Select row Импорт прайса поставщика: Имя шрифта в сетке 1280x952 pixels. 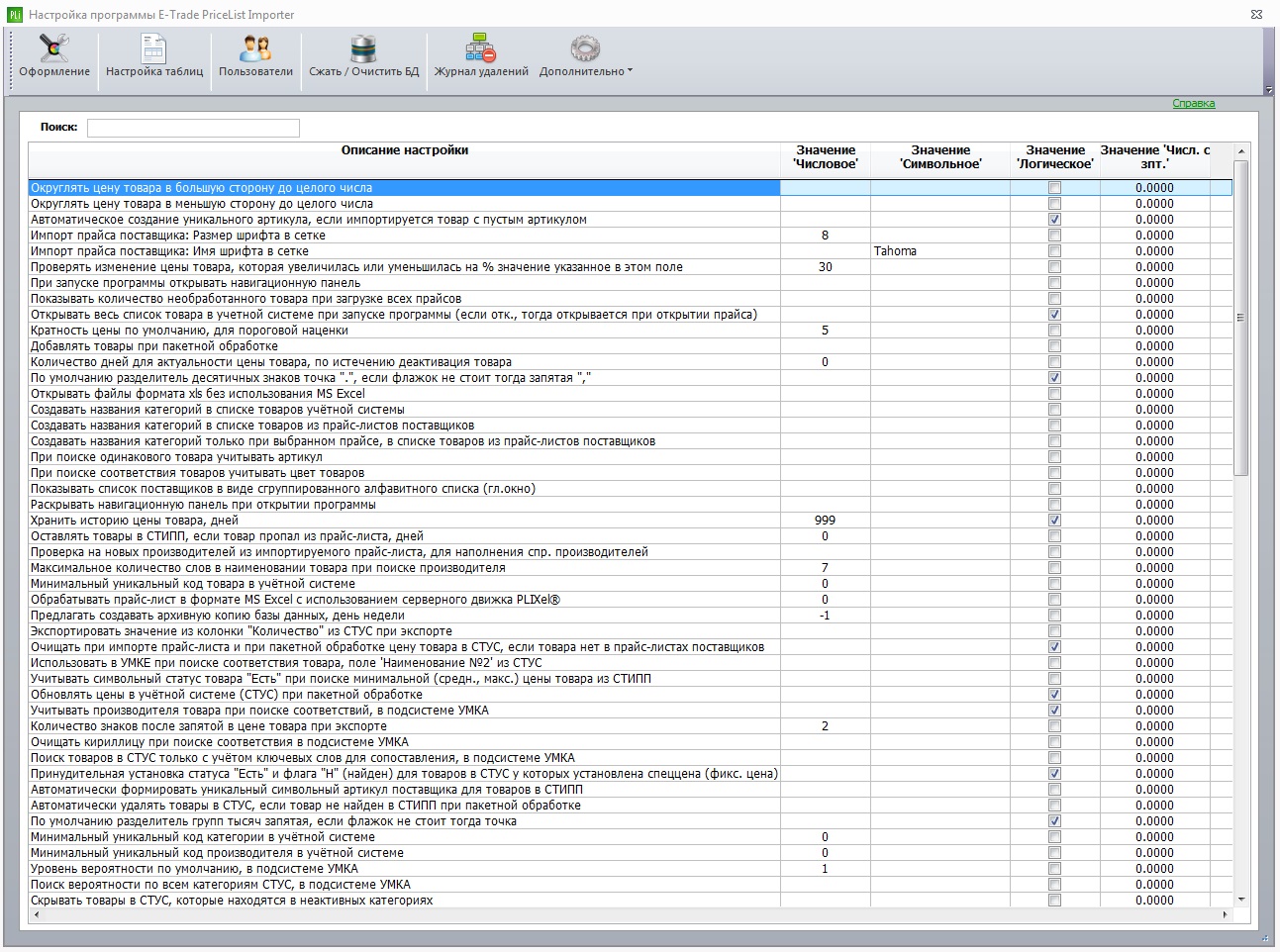[404, 251]
